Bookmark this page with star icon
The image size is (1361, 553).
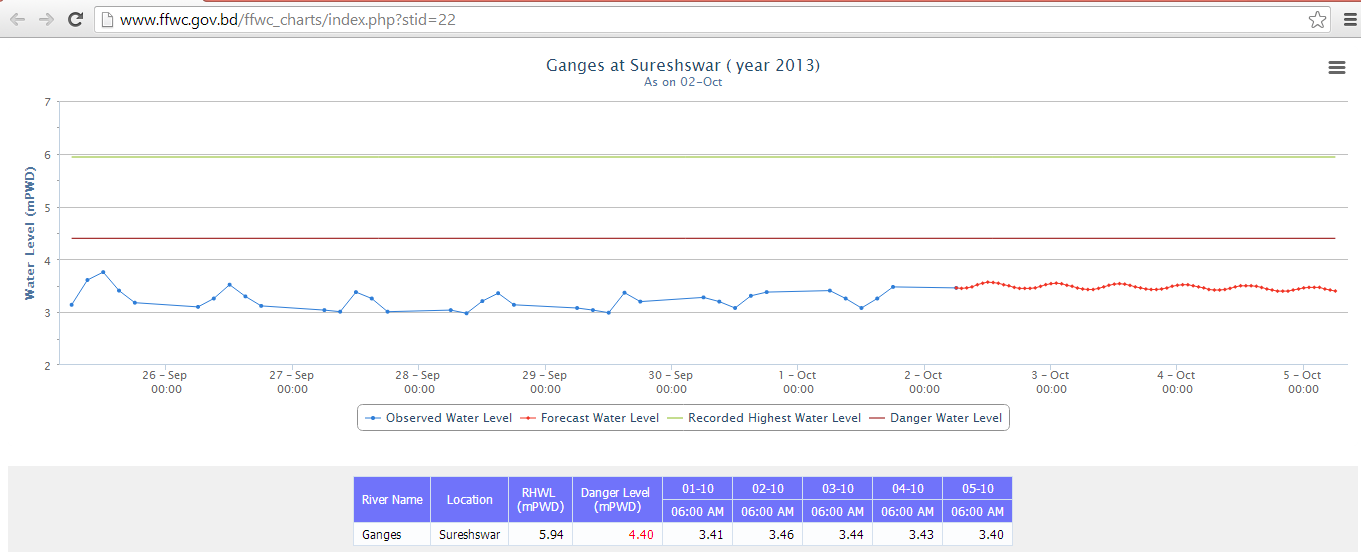(x=1317, y=19)
